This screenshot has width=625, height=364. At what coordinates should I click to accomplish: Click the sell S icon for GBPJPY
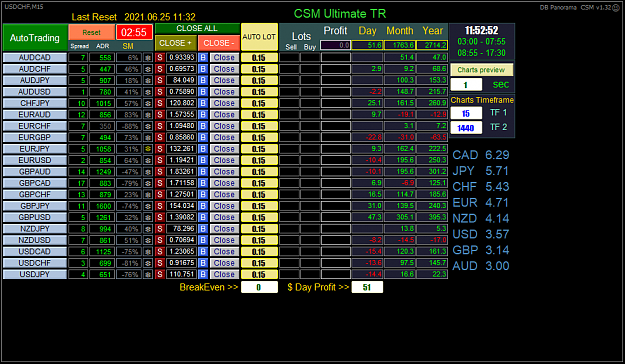click(x=160, y=206)
